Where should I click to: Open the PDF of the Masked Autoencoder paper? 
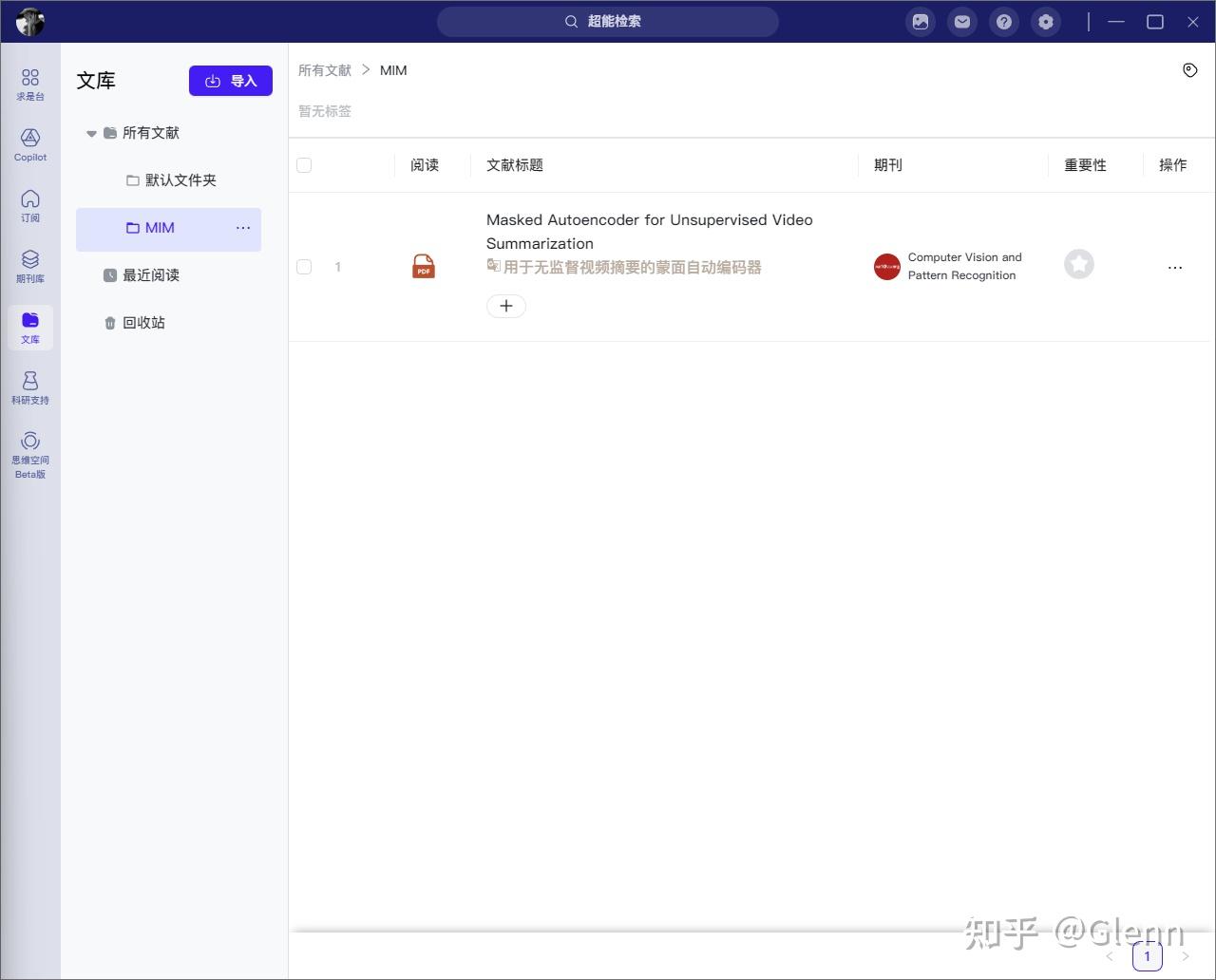[x=423, y=266]
